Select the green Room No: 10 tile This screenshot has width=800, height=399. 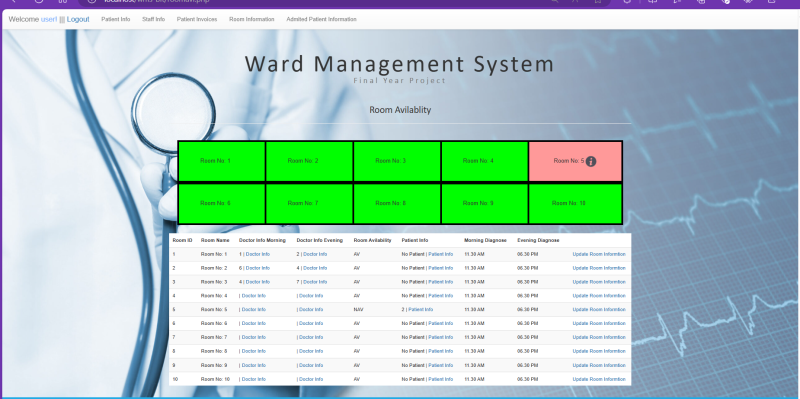click(x=575, y=204)
